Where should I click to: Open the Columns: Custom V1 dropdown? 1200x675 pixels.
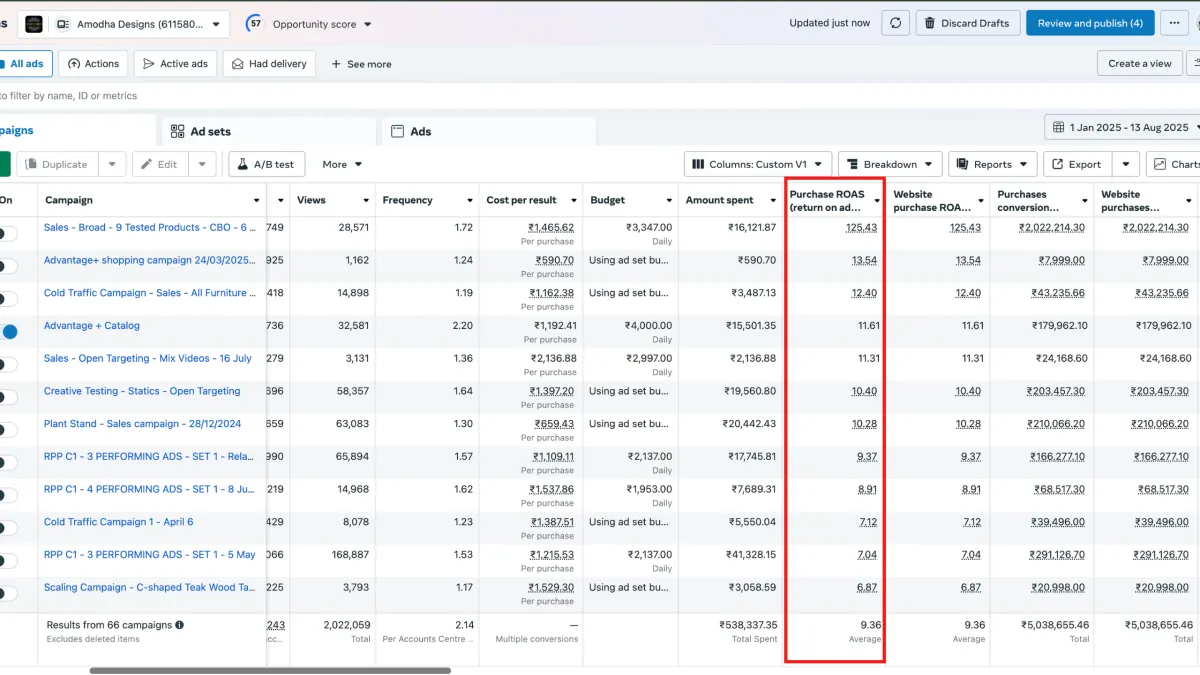click(757, 164)
